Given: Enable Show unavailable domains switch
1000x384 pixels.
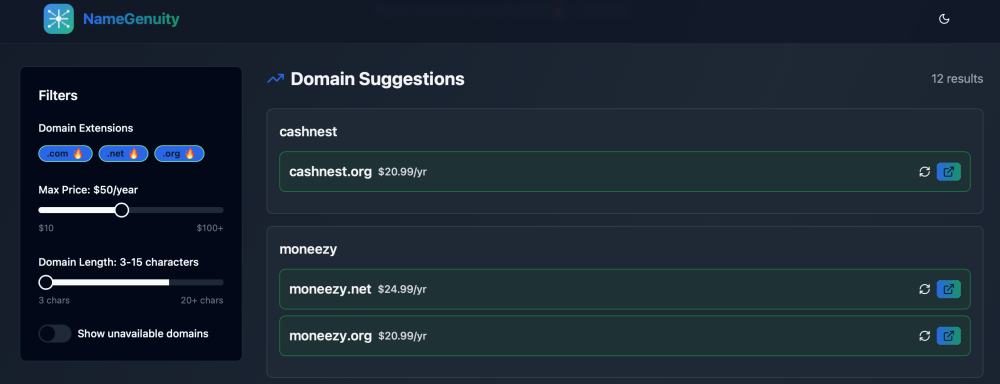Looking at the screenshot, I should pos(55,334).
